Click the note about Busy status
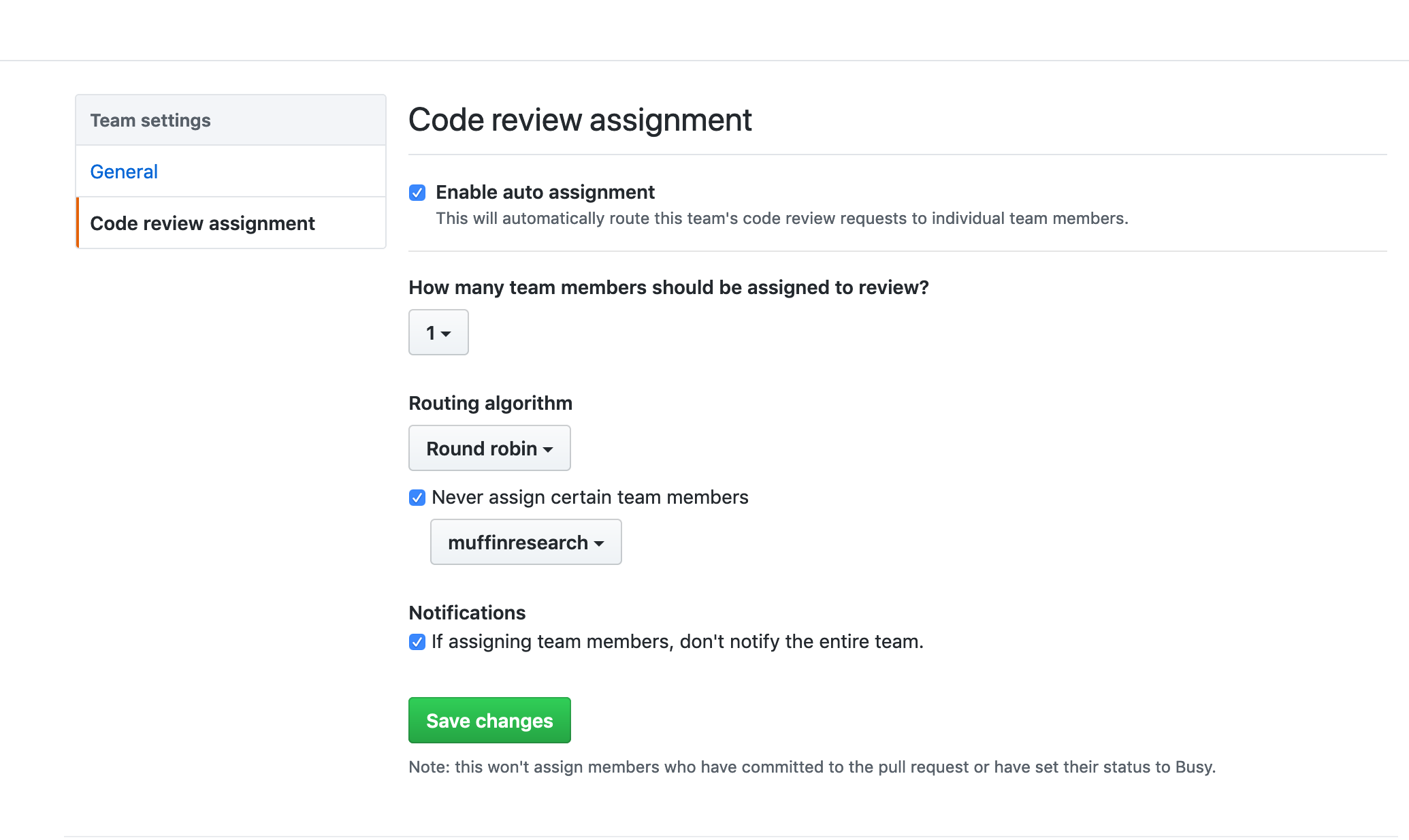The width and height of the screenshot is (1409, 840). point(811,766)
